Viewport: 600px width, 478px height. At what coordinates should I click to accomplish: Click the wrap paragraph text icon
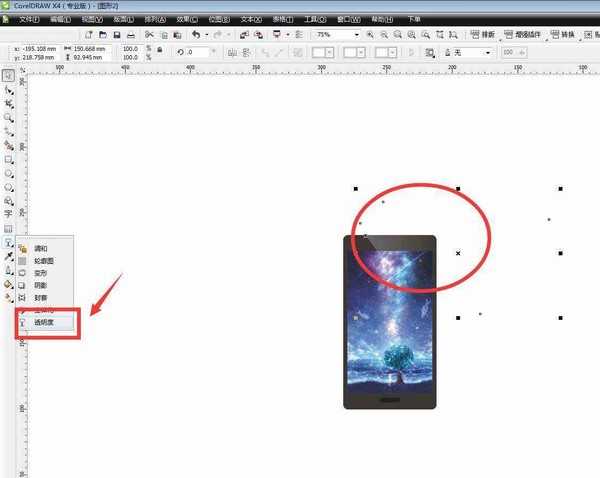(430, 53)
